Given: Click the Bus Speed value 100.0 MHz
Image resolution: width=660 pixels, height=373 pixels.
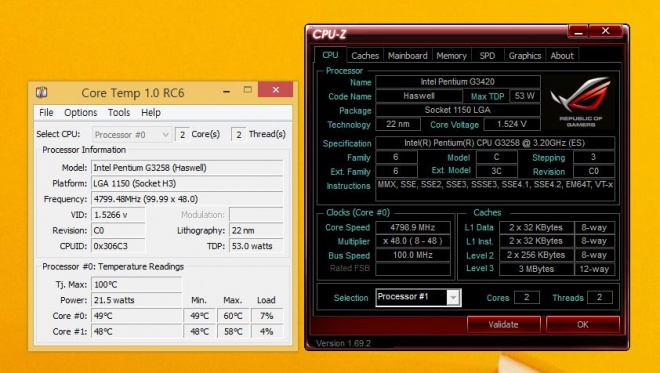Looking at the screenshot, I should (412, 255).
